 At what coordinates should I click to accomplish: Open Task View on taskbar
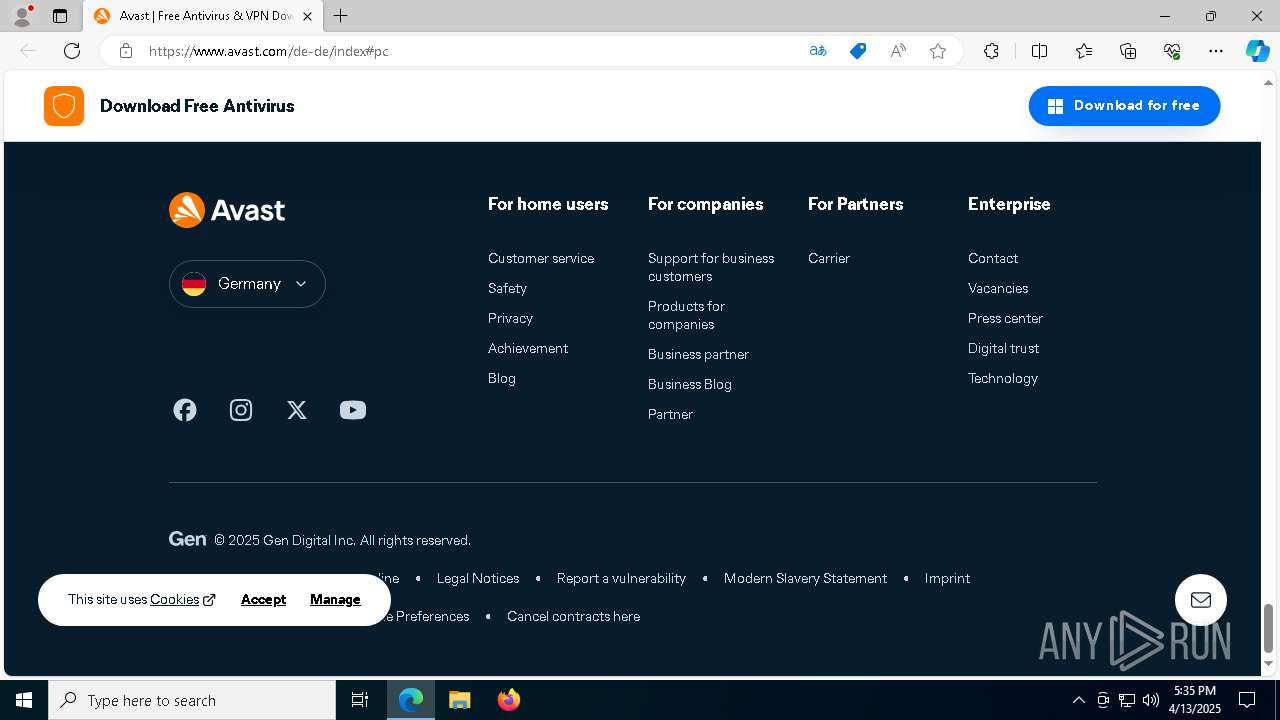click(360, 700)
